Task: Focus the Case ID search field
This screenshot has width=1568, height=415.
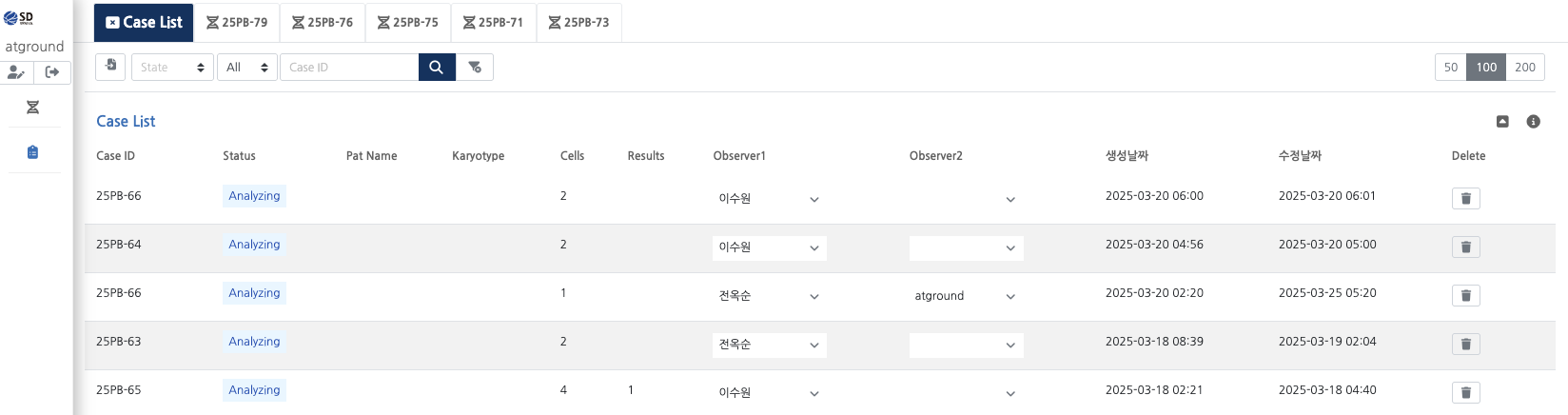Action: tap(349, 67)
